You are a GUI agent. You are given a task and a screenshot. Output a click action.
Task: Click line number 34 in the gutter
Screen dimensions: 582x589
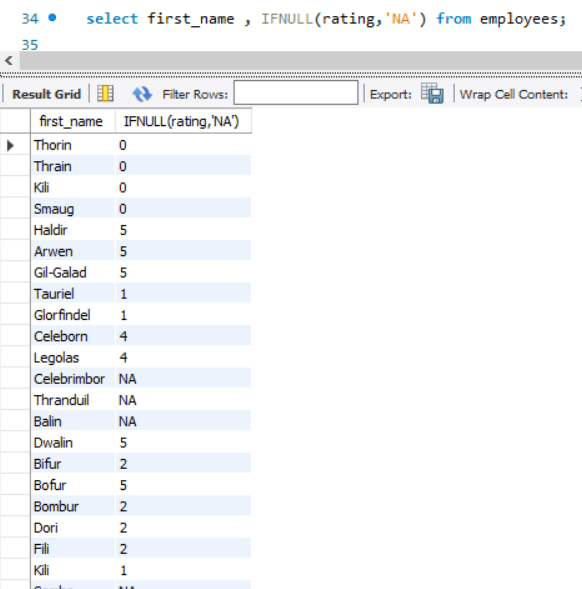(30, 18)
